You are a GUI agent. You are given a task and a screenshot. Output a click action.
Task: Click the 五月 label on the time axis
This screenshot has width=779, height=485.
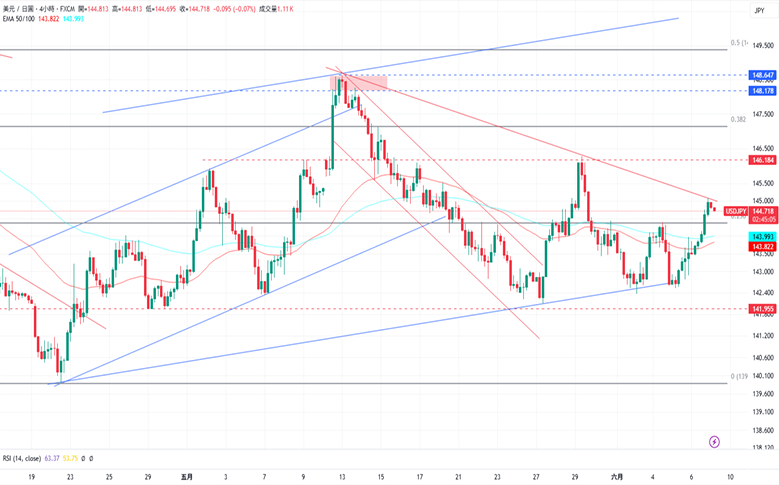coord(186,477)
